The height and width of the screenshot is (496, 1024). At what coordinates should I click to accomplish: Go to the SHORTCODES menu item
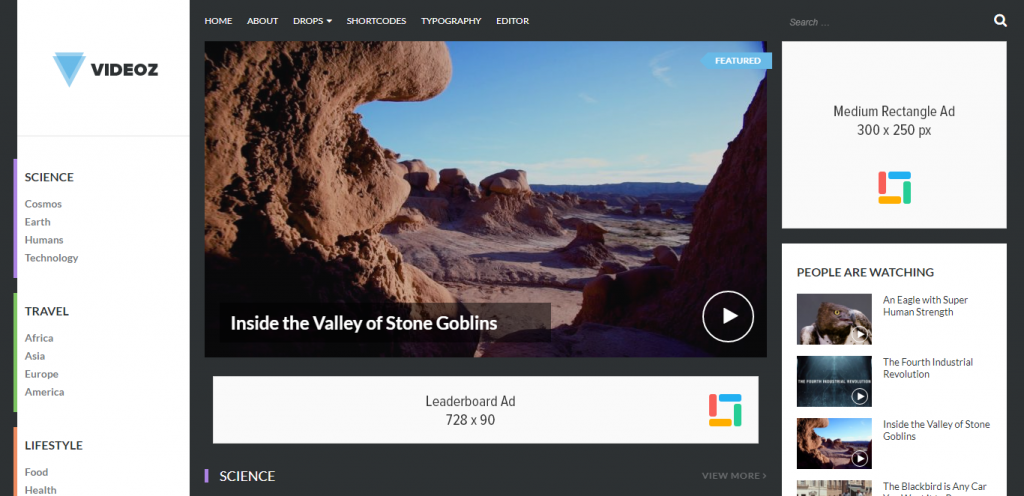pyautogui.click(x=376, y=21)
